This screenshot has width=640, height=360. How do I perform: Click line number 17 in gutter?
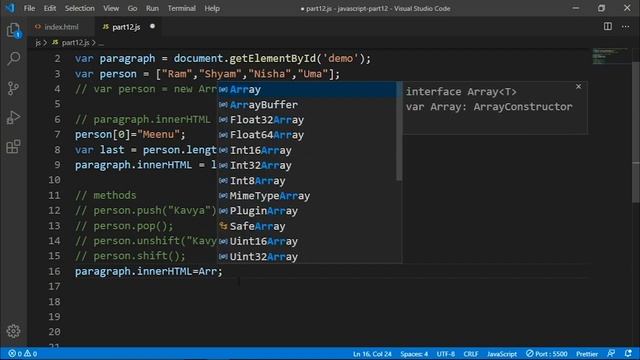pos(54,287)
